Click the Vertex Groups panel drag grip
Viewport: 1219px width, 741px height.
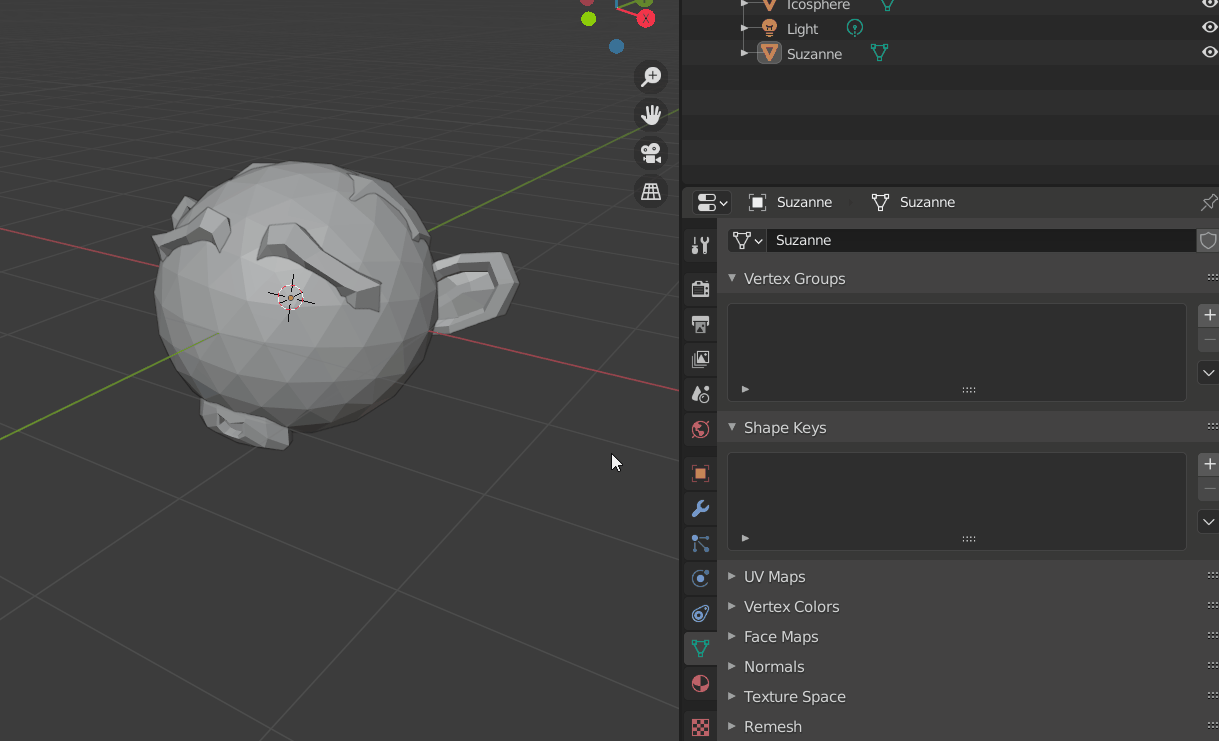(1212, 278)
